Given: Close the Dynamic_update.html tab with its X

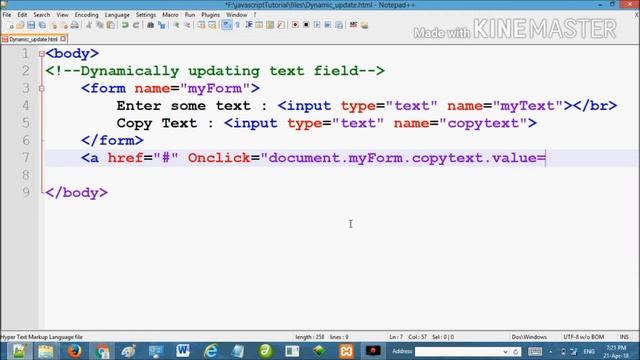Looking at the screenshot, I should pos(63,39).
